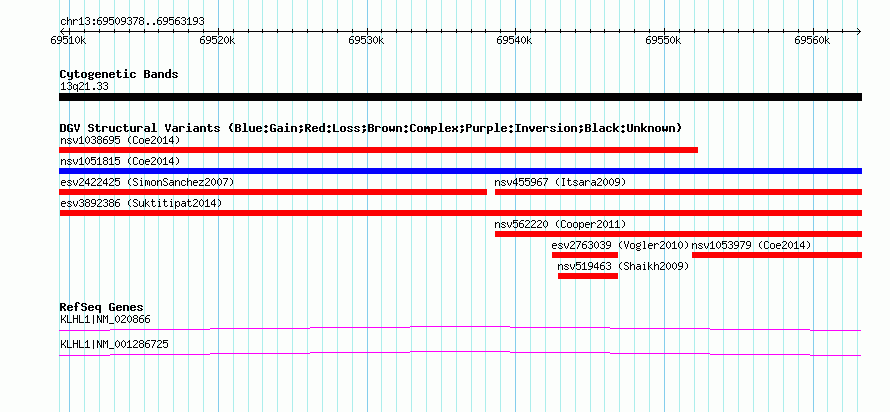Open variant label esv2763039 (Vogler2010)

click(620, 245)
